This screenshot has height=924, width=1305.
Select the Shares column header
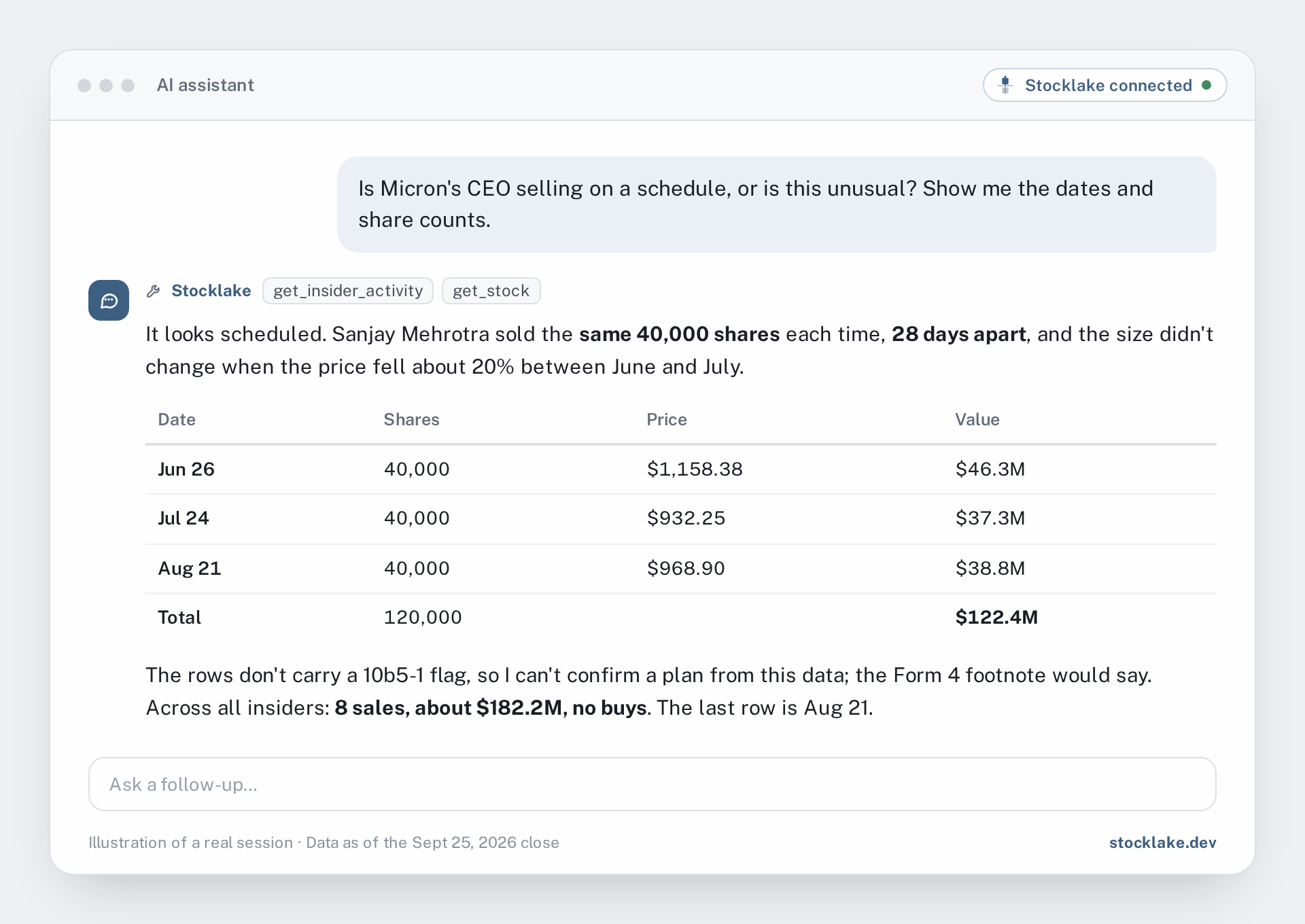pos(411,419)
